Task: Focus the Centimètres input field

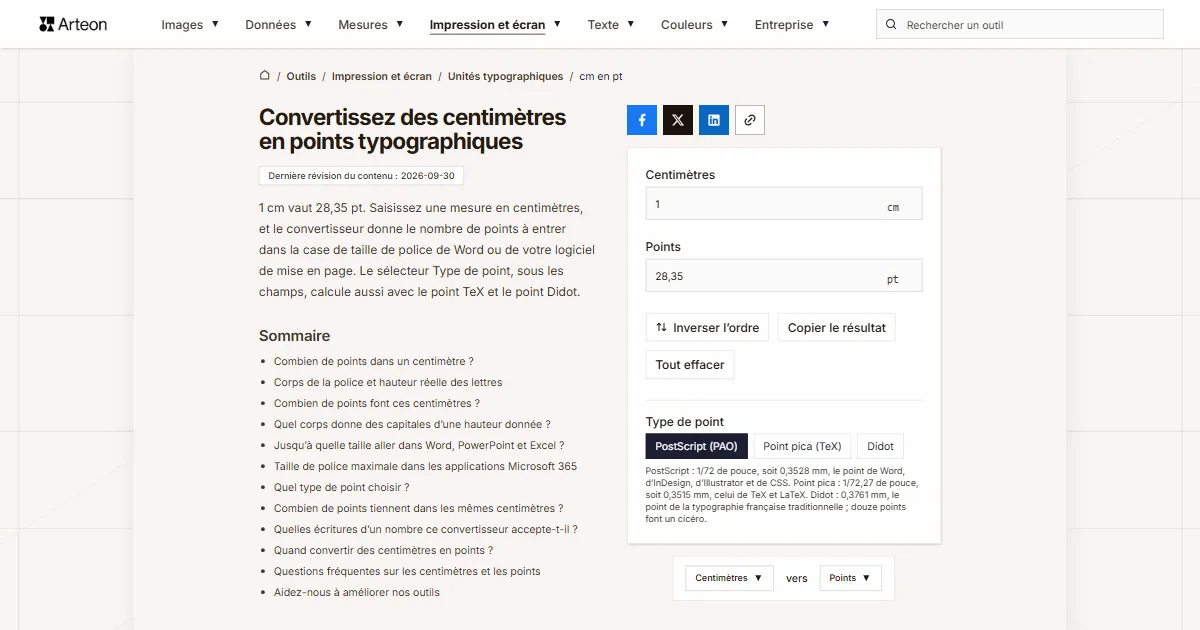Action: [x=784, y=204]
